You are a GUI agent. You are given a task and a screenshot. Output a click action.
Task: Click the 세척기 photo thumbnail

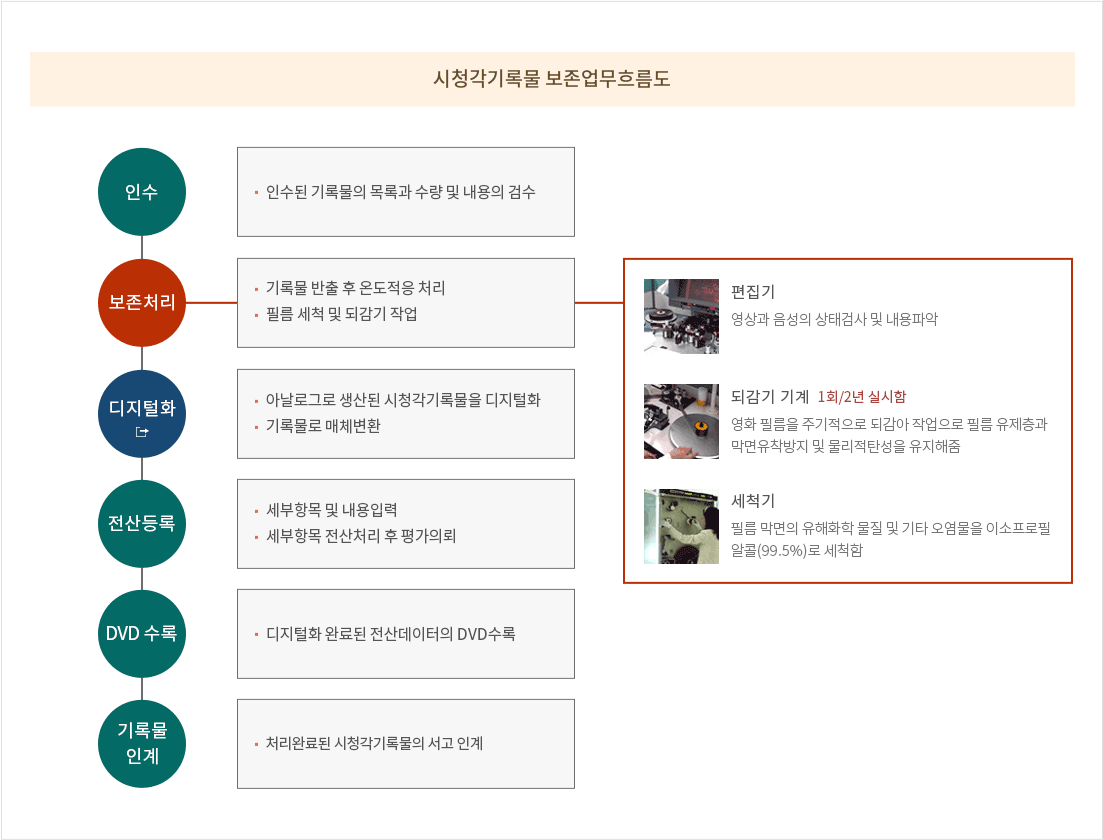click(x=681, y=526)
